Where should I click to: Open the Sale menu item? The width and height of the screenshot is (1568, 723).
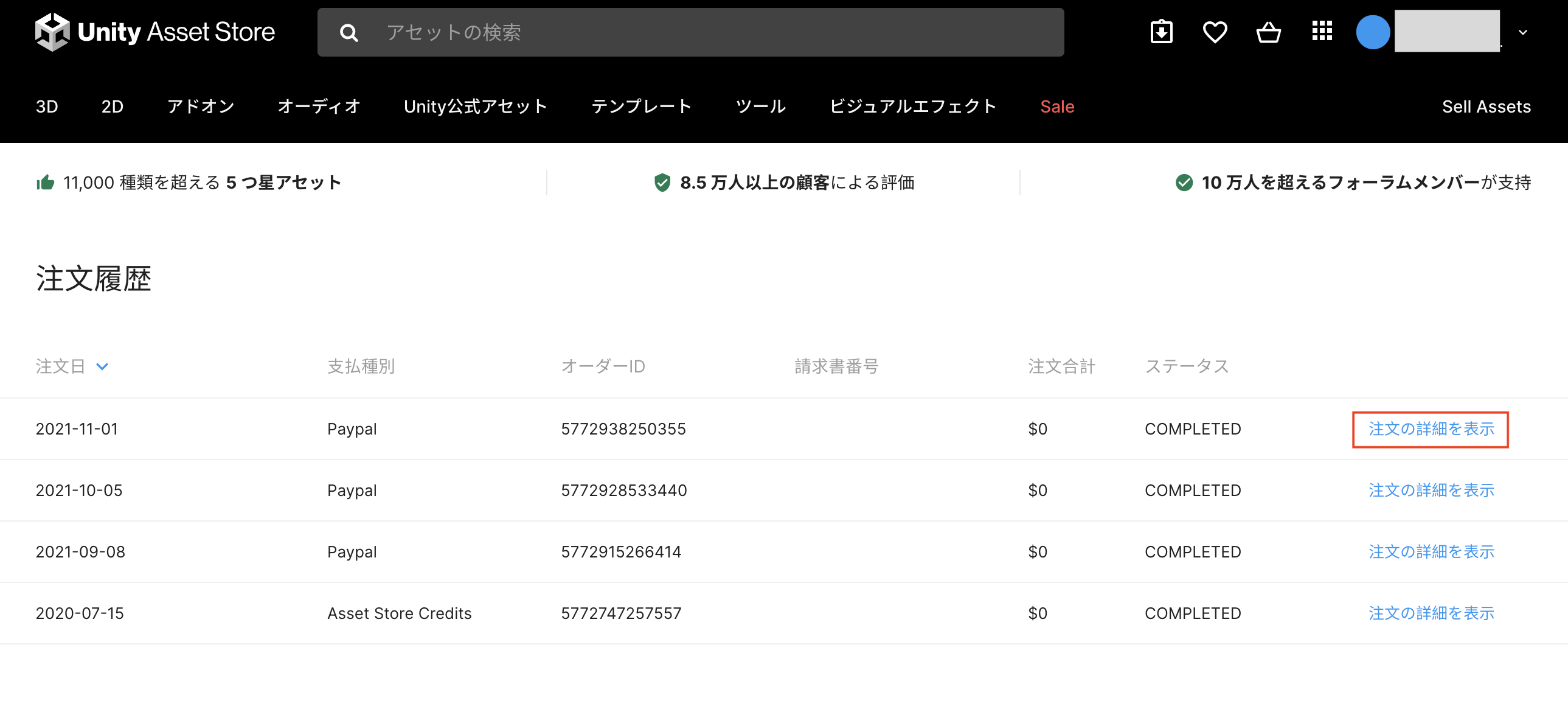(x=1056, y=107)
